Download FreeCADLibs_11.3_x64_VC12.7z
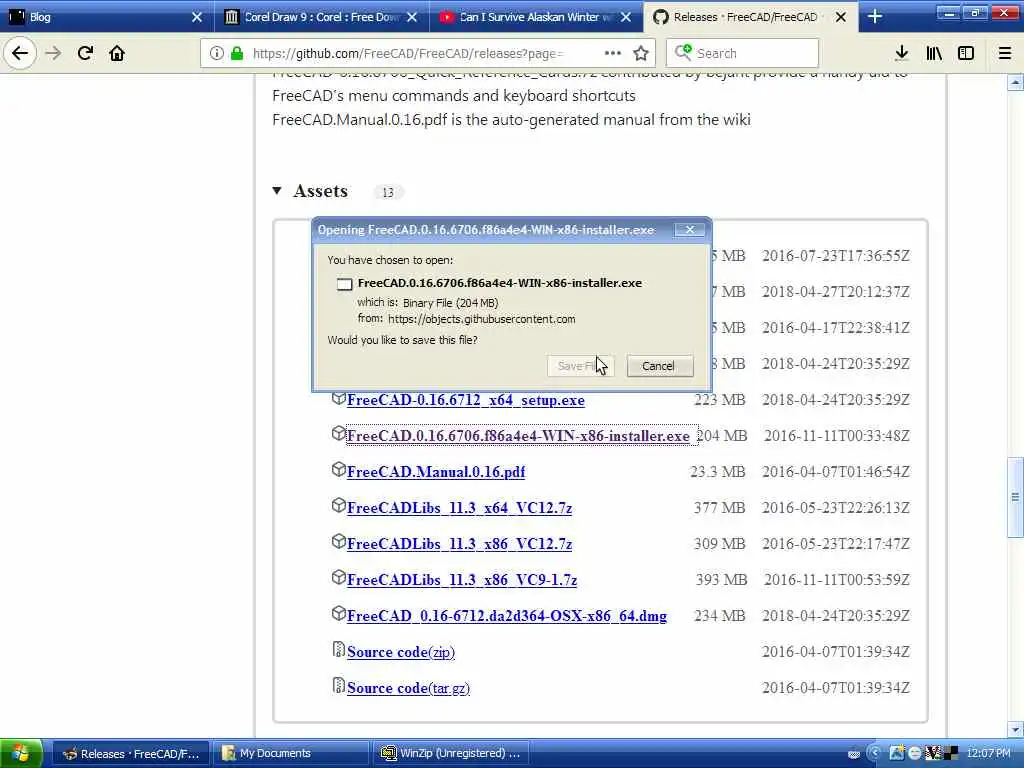This screenshot has width=1024, height=768. point(459,507)
